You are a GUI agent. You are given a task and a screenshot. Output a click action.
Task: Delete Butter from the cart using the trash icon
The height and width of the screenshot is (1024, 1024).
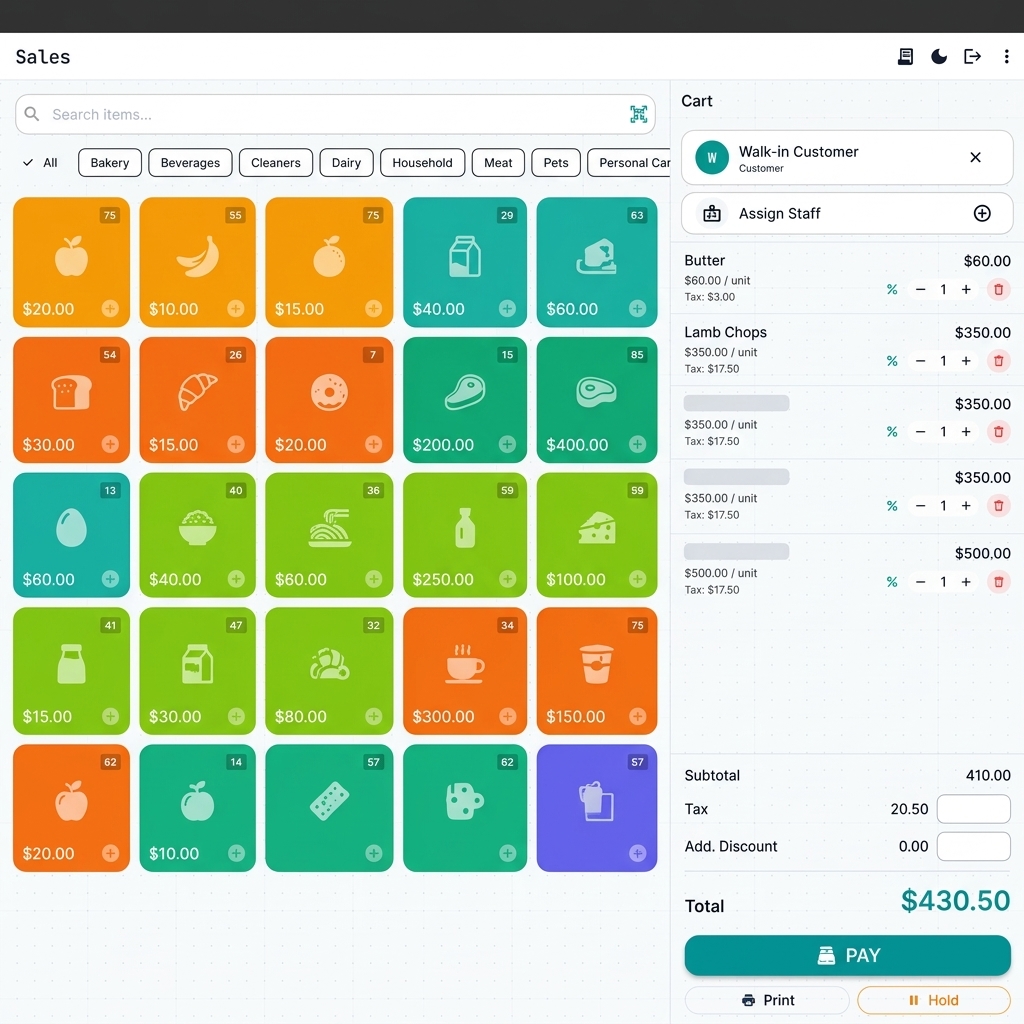coord(998,290)
